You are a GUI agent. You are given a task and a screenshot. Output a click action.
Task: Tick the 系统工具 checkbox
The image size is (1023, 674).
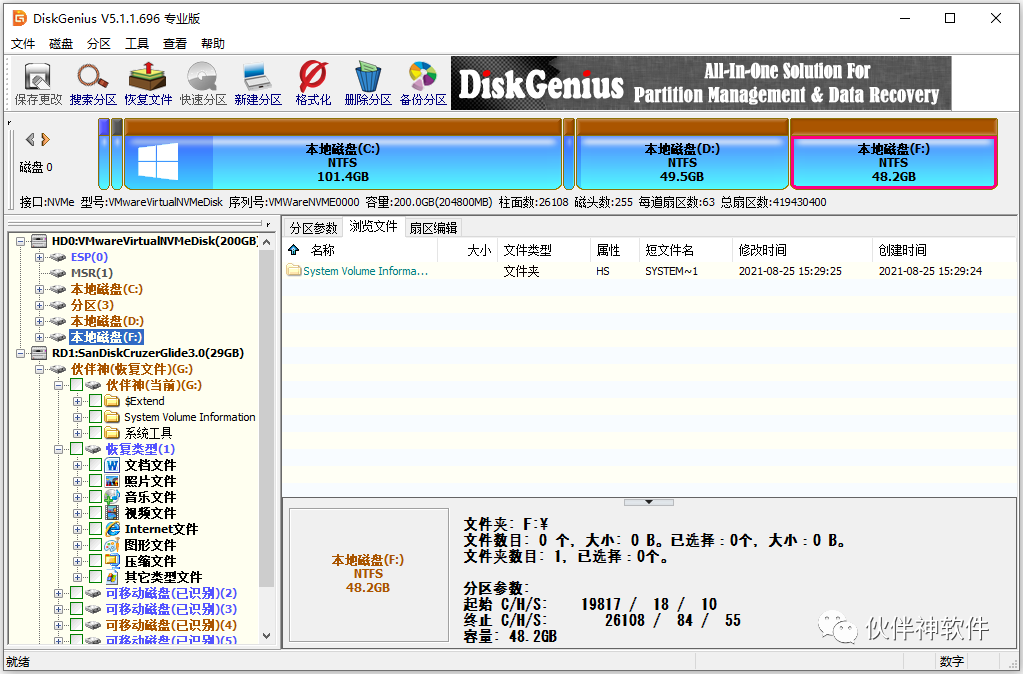pyautogui.click(x=95, y=433)
